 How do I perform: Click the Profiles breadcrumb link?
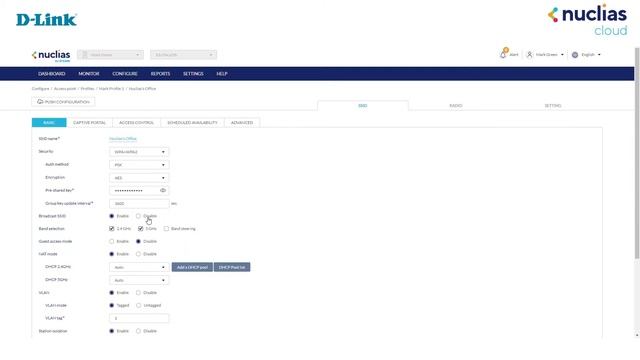(87, 89)
